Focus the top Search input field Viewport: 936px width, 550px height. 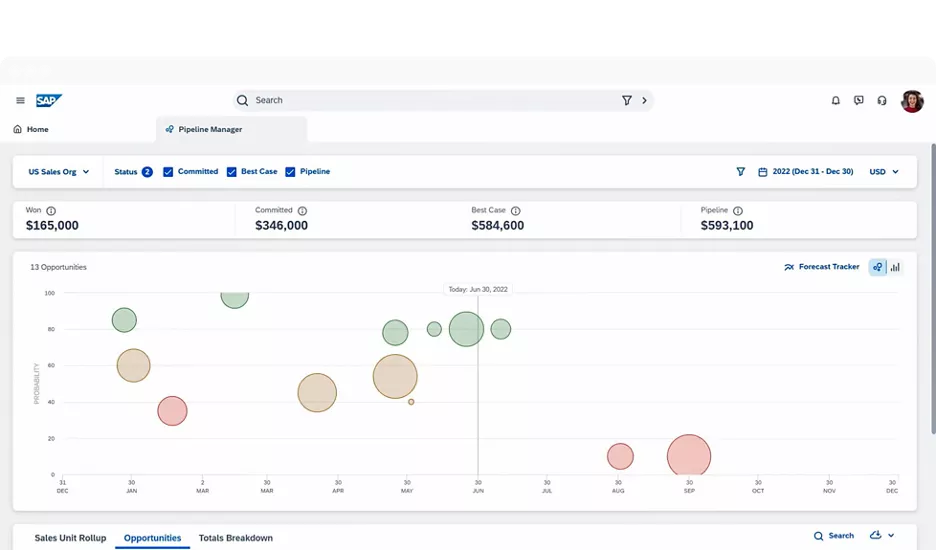point(442,100)
